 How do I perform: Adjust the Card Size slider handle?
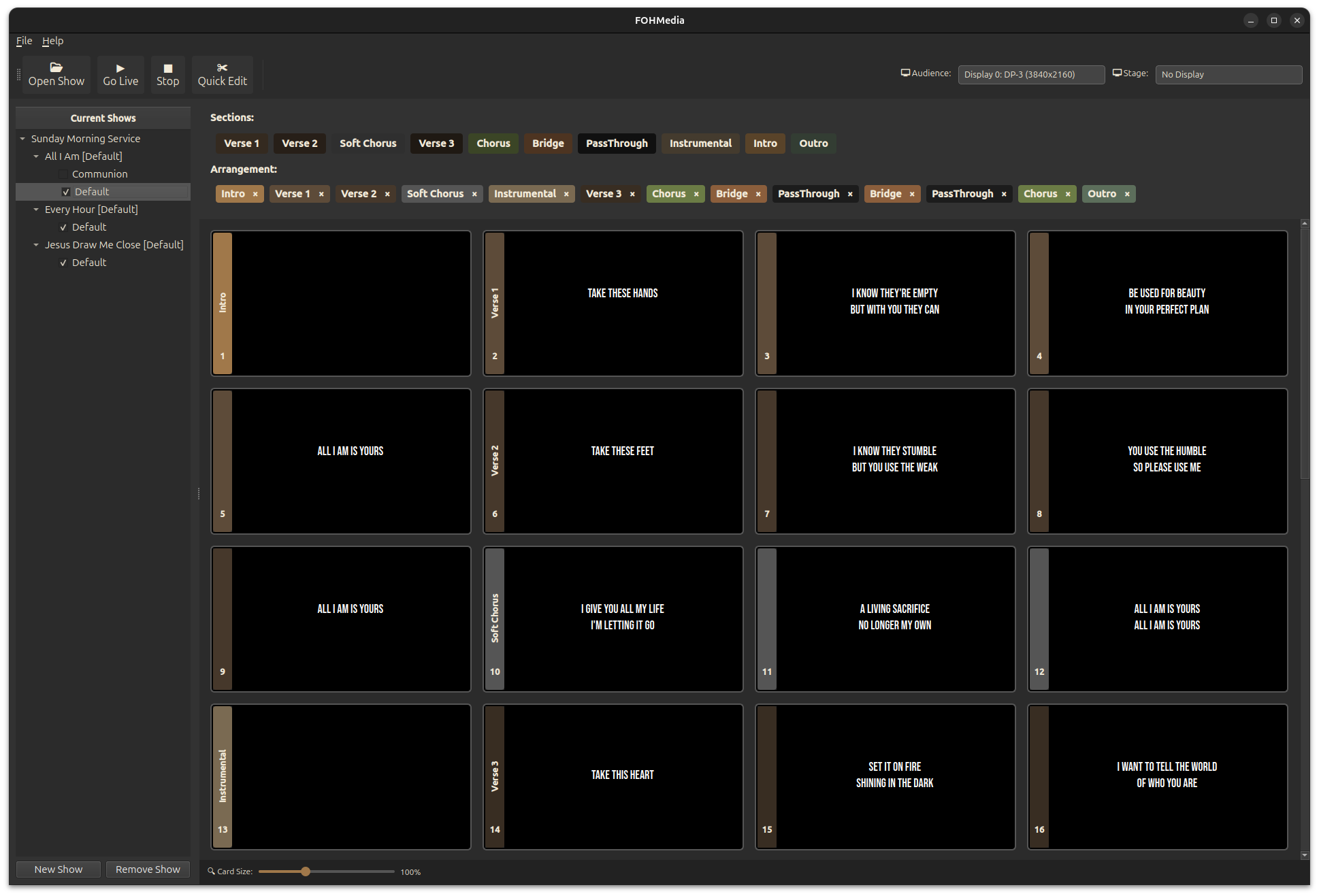click(x=306, y=872)
